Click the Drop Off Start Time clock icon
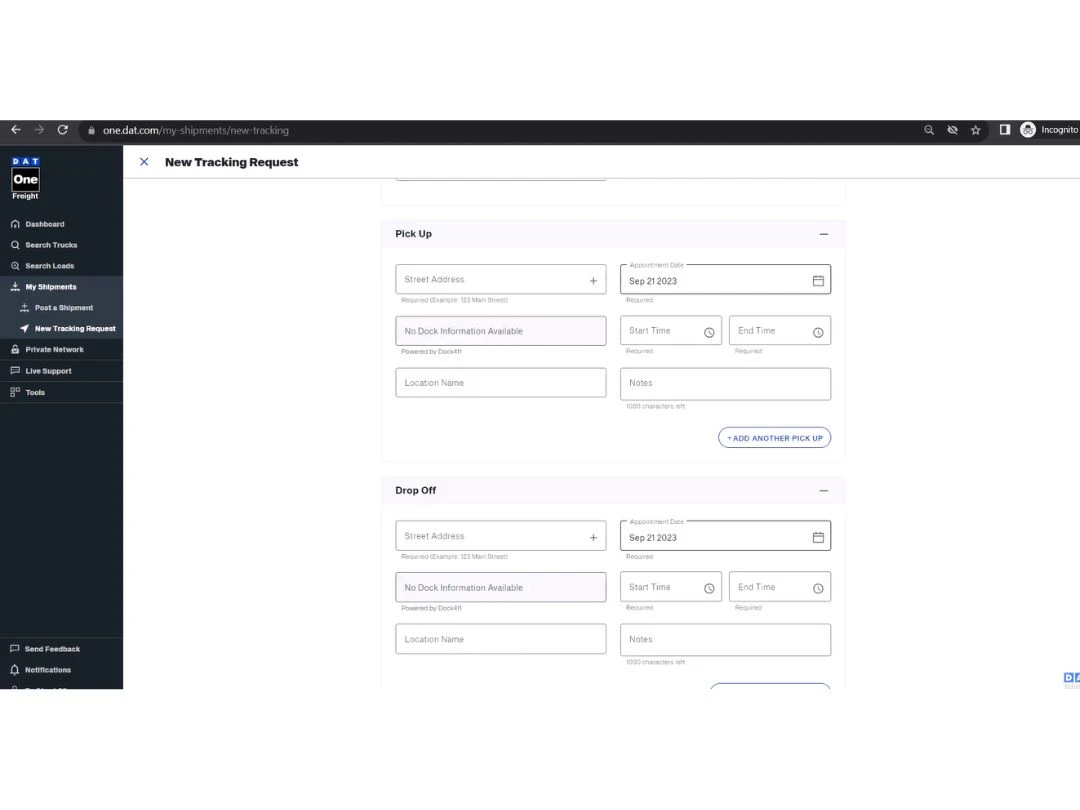 tap(709, 589)
